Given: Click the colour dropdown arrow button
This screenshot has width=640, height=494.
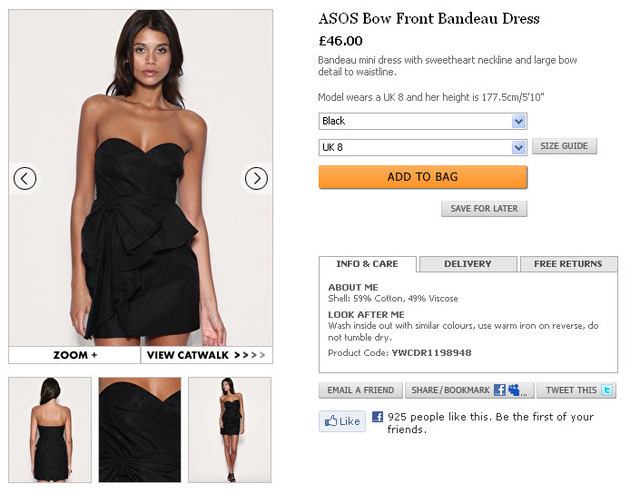Looking at the screenshot, I should (x=519, y=121).
